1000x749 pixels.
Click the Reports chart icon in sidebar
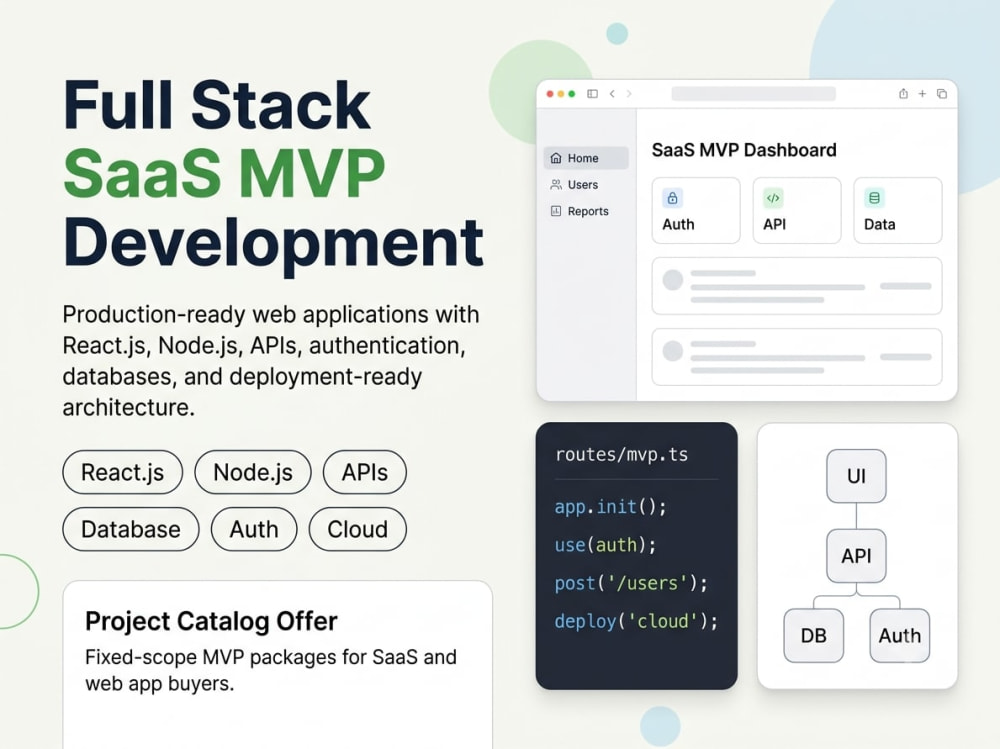(556, 211)
